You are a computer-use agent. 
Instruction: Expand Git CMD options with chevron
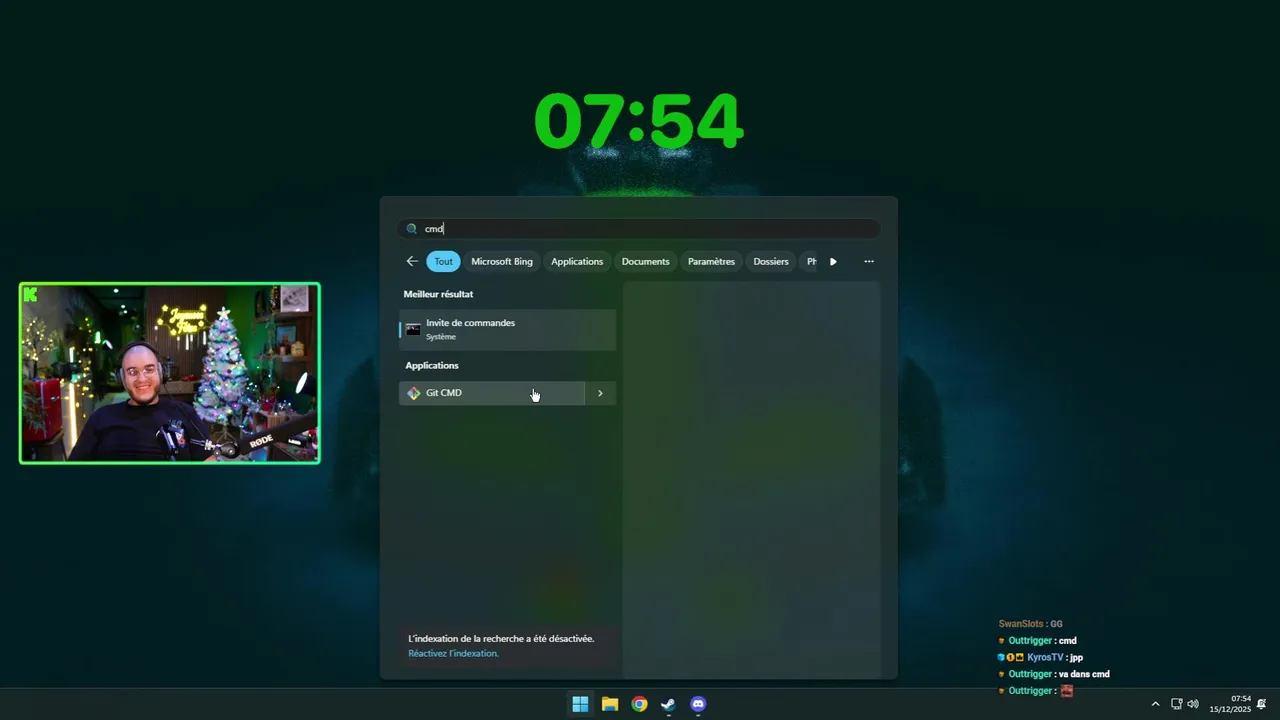click(x=600, y=393)
